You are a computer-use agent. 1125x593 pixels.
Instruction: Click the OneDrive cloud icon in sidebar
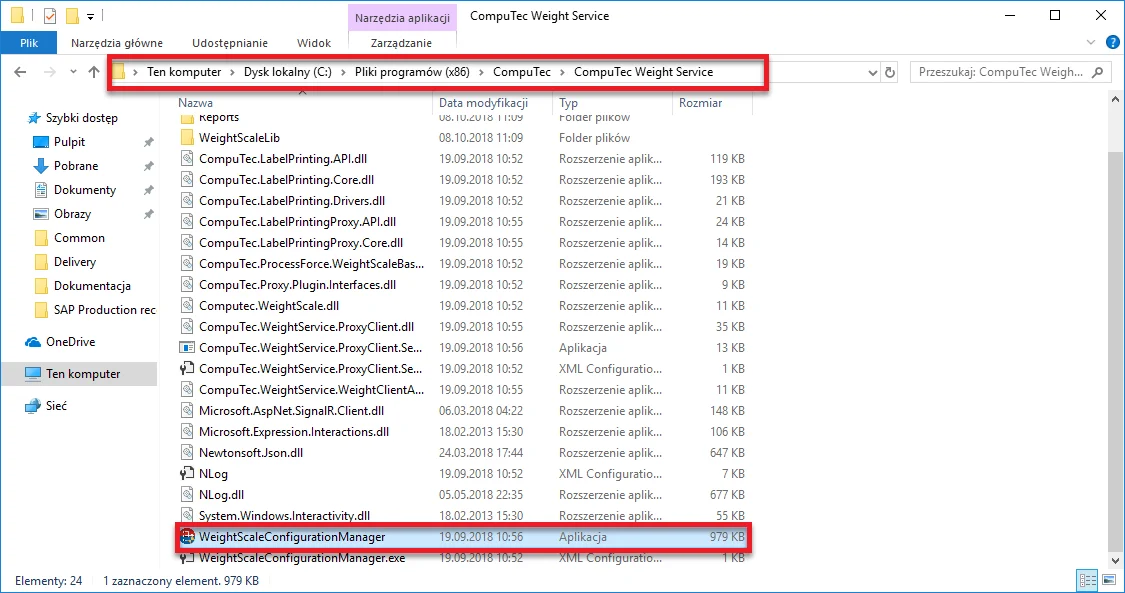(34, 342)
